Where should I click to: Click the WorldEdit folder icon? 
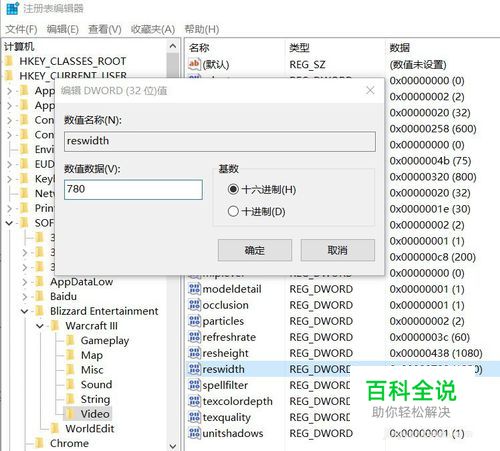pos(55,428)
